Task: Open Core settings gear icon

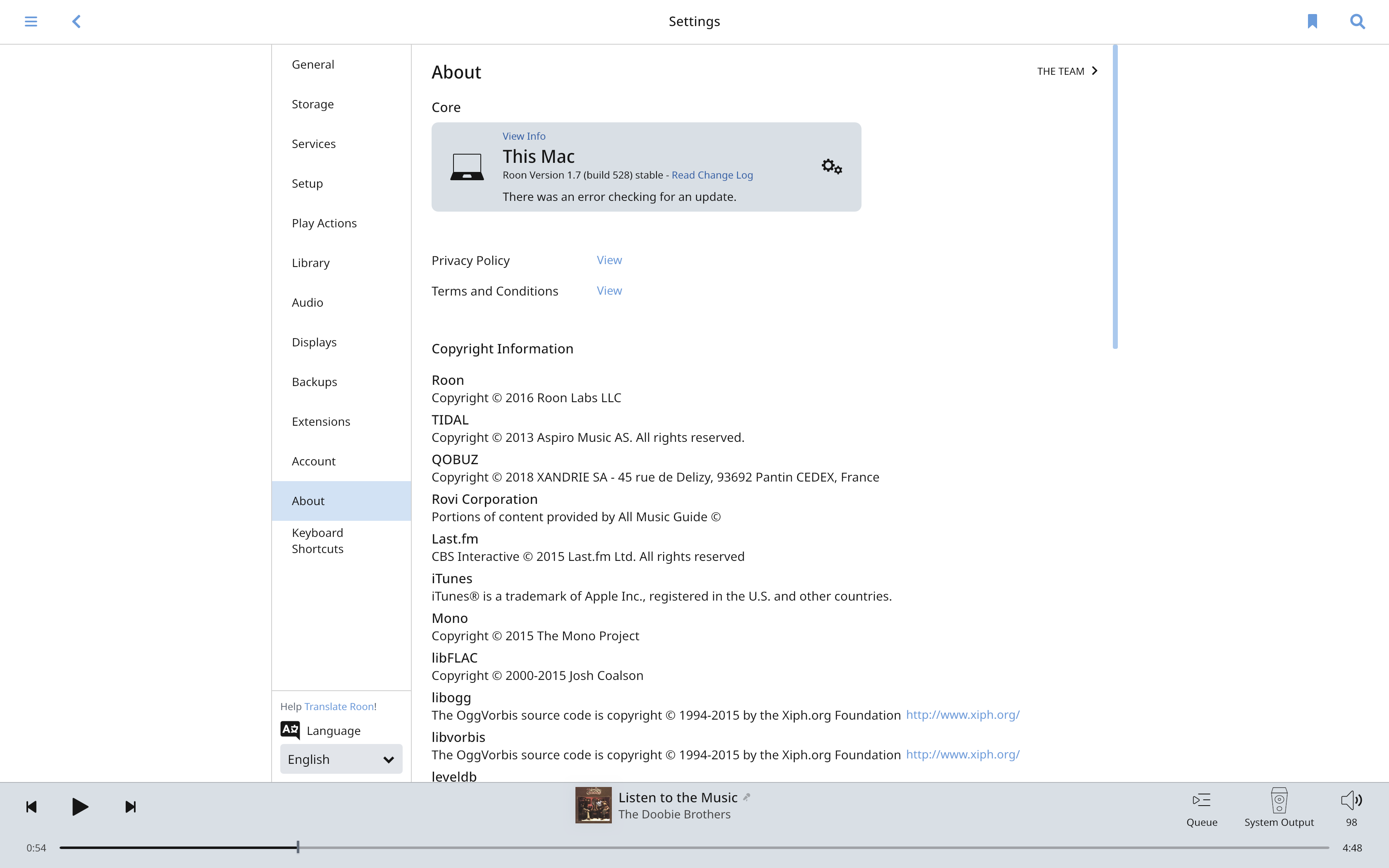Action: [832, 167]
